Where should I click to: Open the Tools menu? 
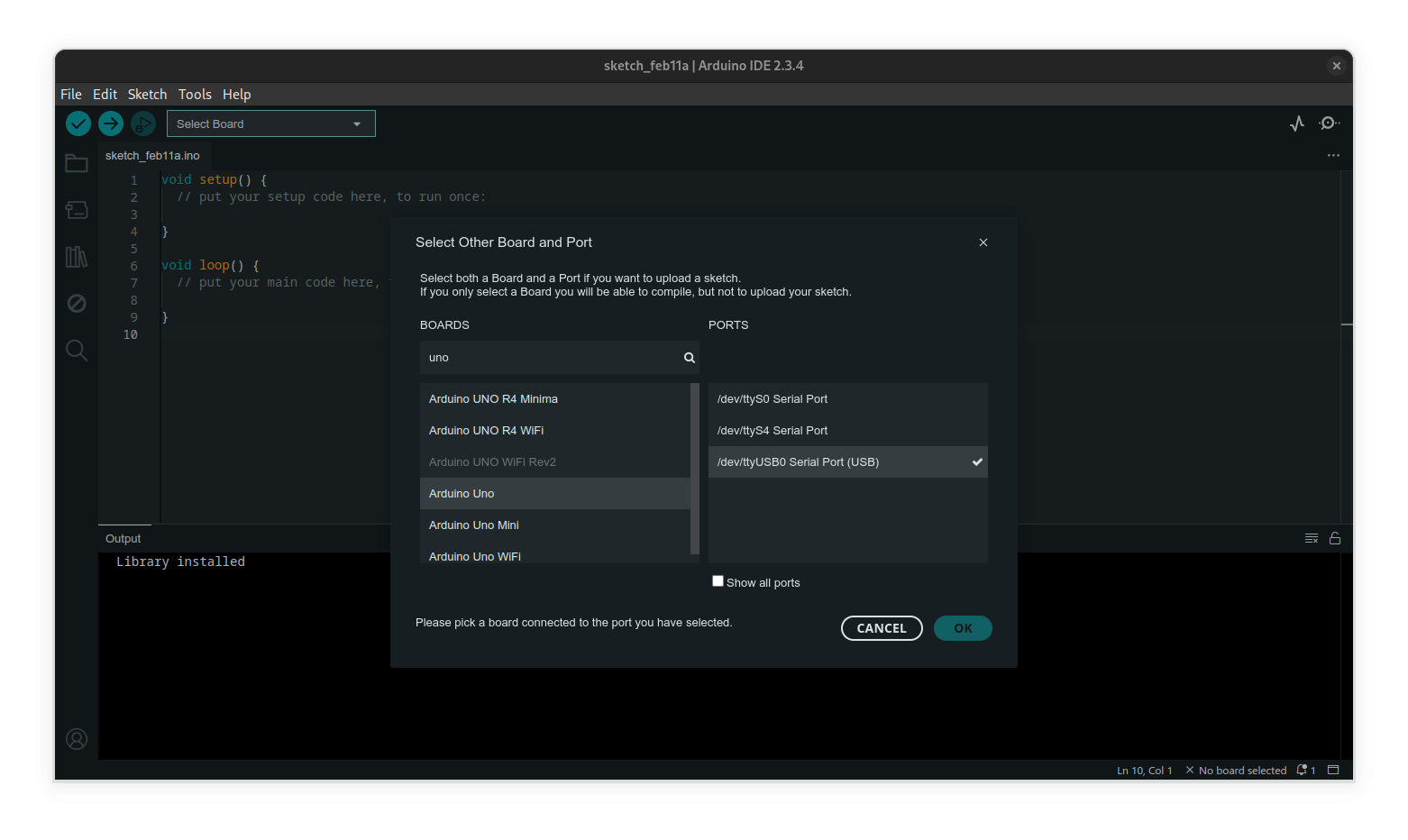(x=195, y=94)
